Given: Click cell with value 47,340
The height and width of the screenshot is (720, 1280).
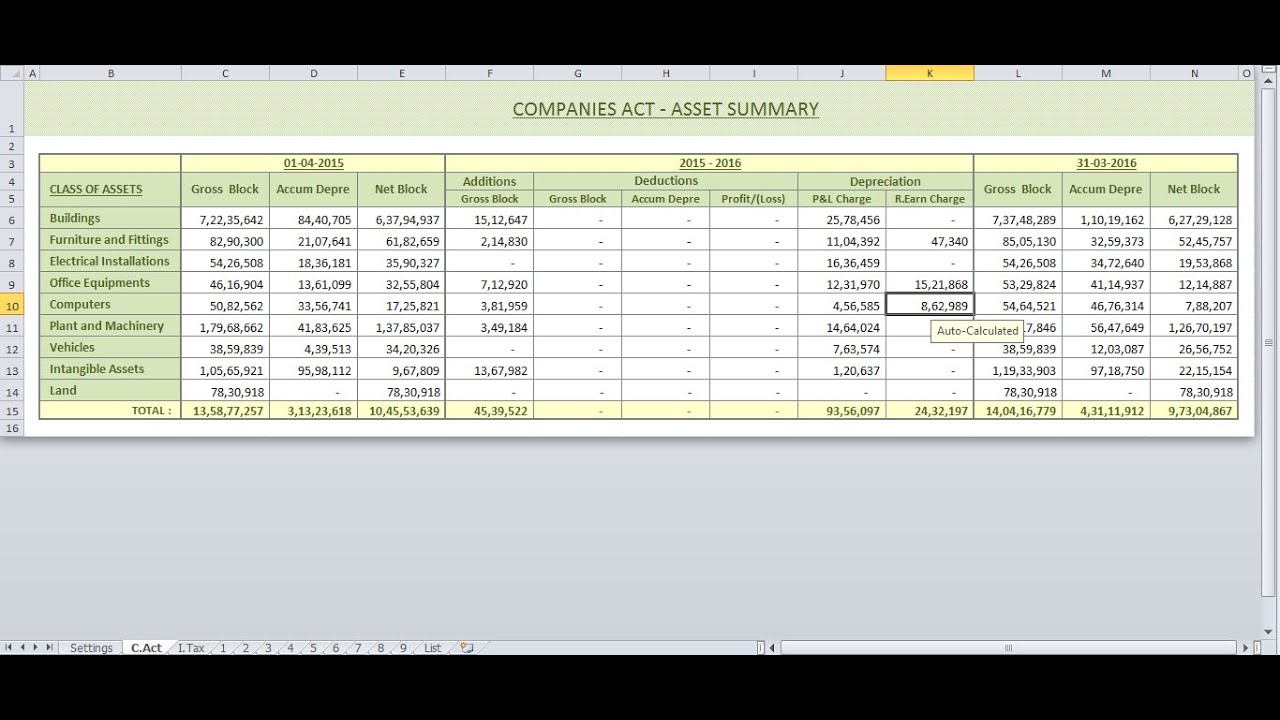Looking at the screenshot, I should click(x=930, y=241).
